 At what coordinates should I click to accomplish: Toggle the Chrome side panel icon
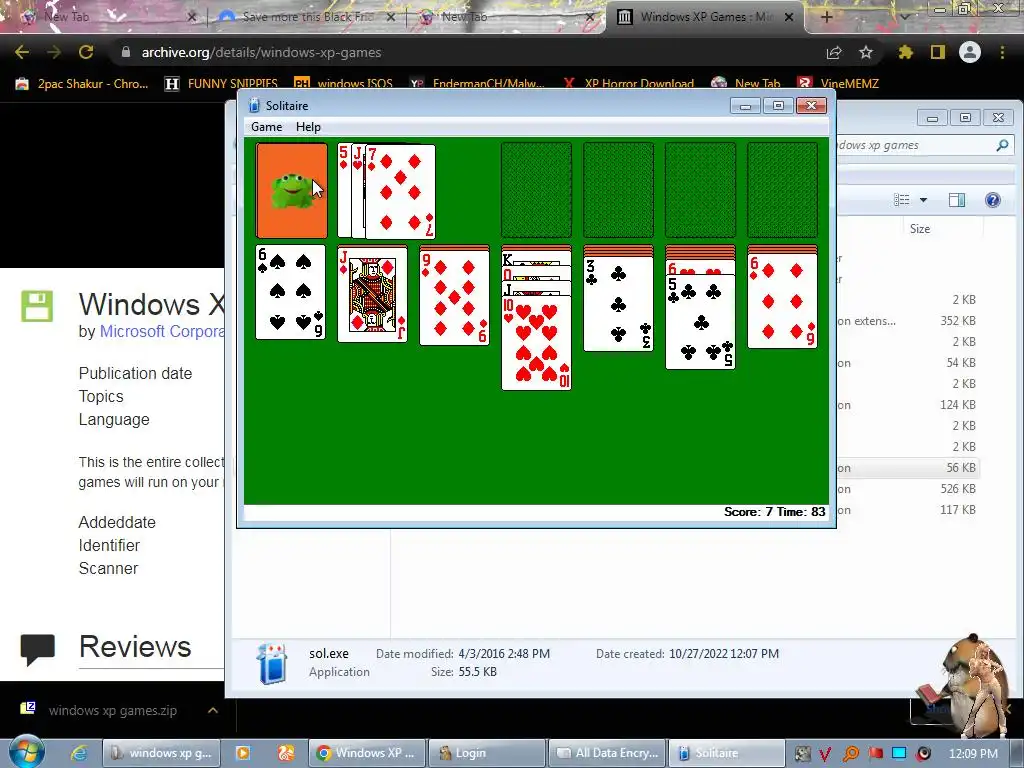[x=938, y=52]
